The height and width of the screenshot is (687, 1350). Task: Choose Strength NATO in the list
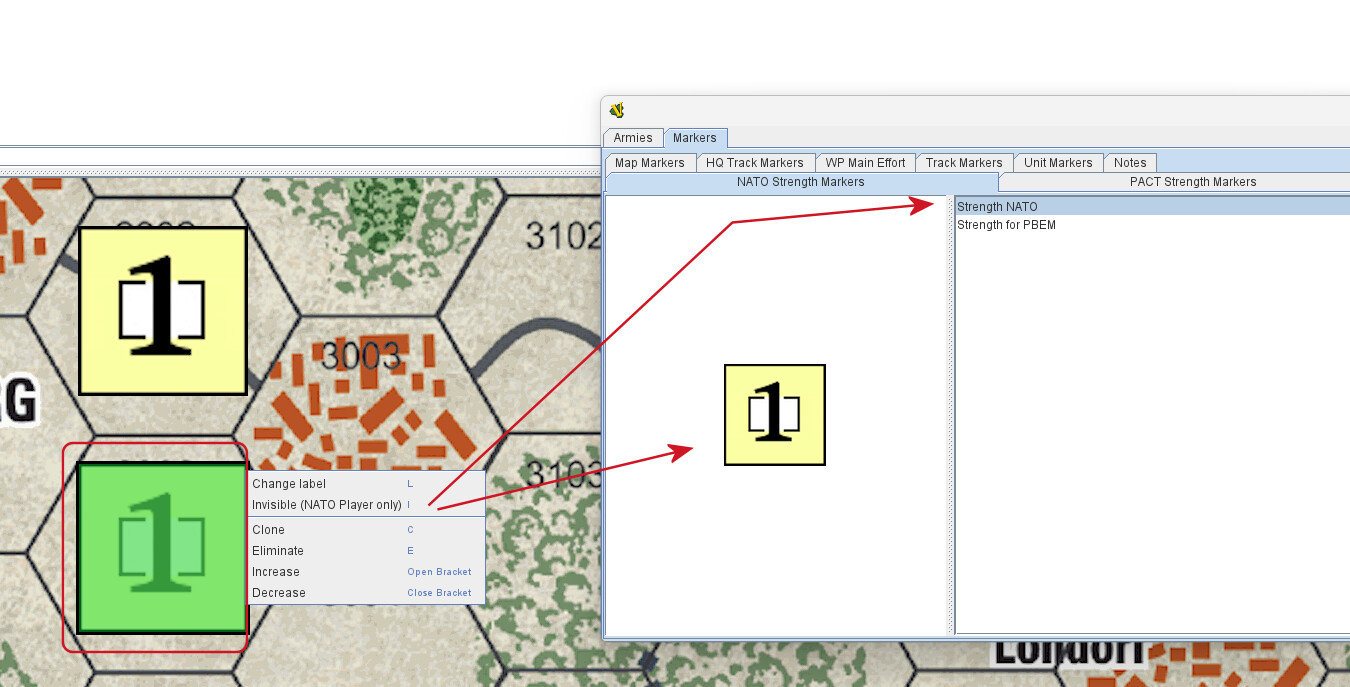pyautogui.click(x=997, y=207)
